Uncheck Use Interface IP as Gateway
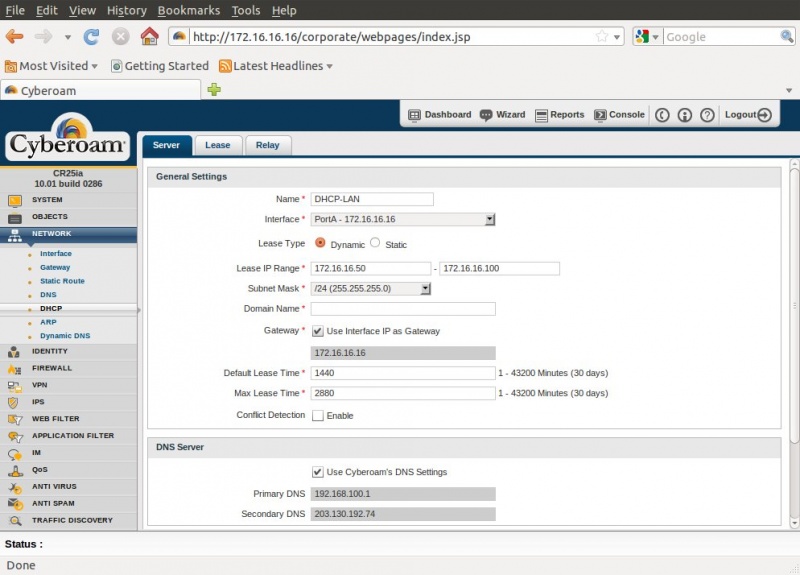 (318, 331)
